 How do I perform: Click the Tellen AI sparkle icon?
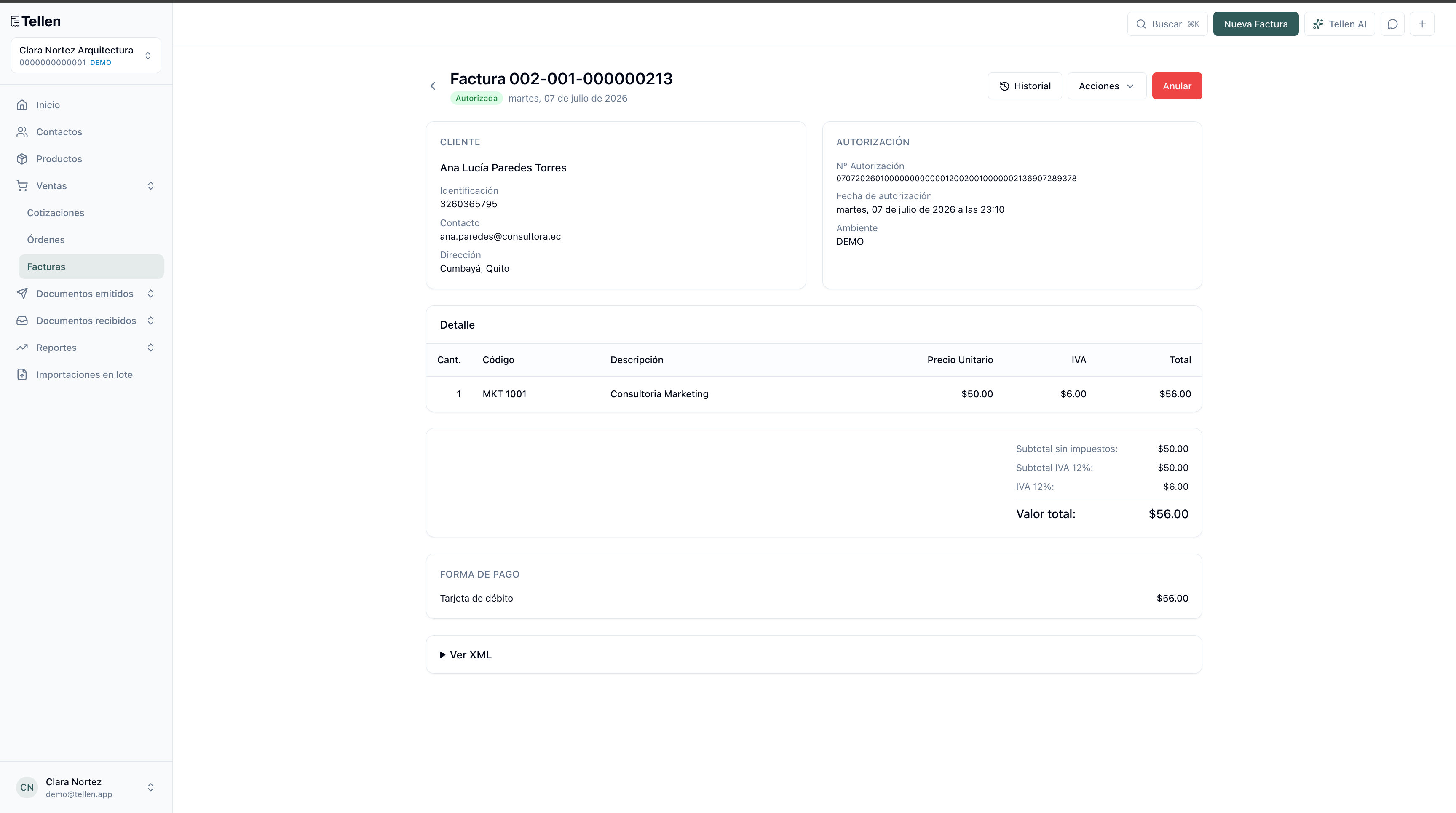tap(1318, 24)
